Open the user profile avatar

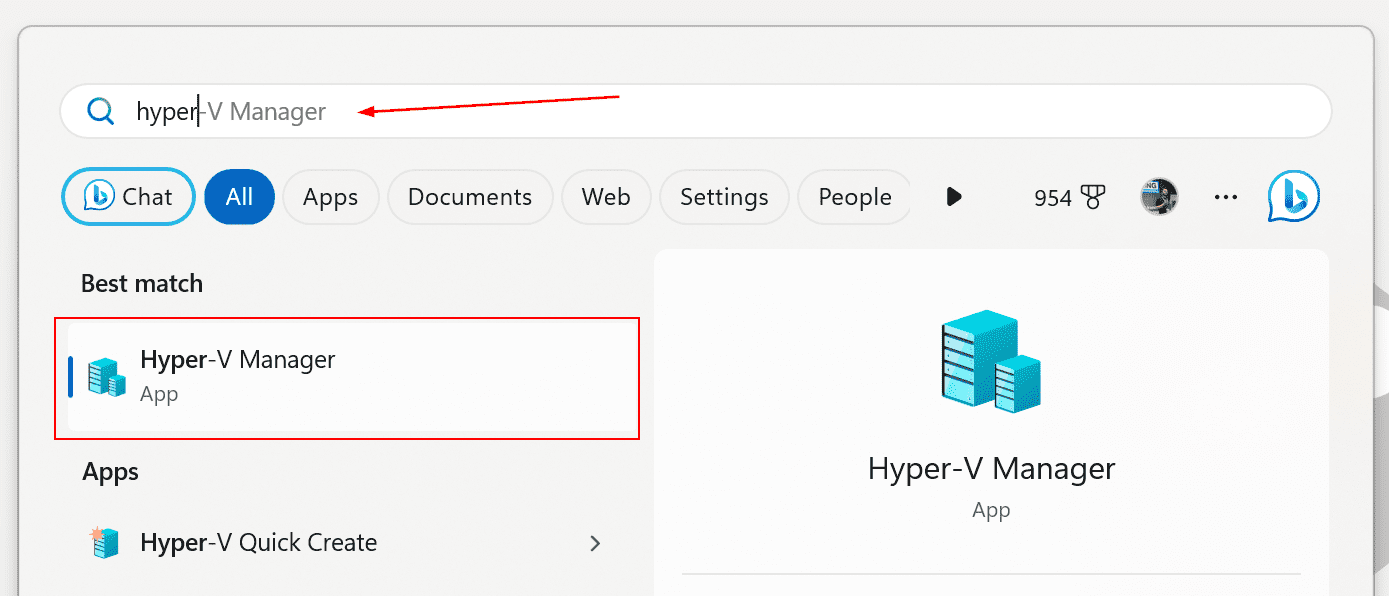(1159, 197)
